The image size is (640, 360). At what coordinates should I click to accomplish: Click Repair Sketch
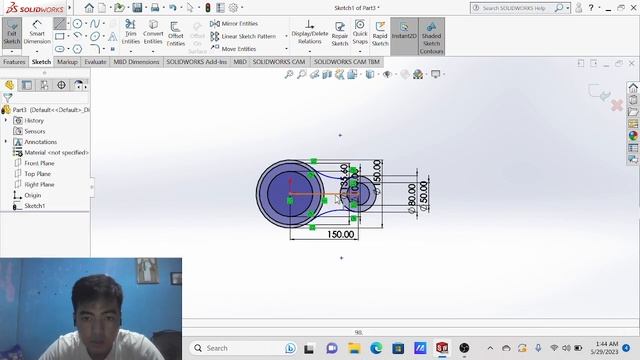click(x=340, y=33)
